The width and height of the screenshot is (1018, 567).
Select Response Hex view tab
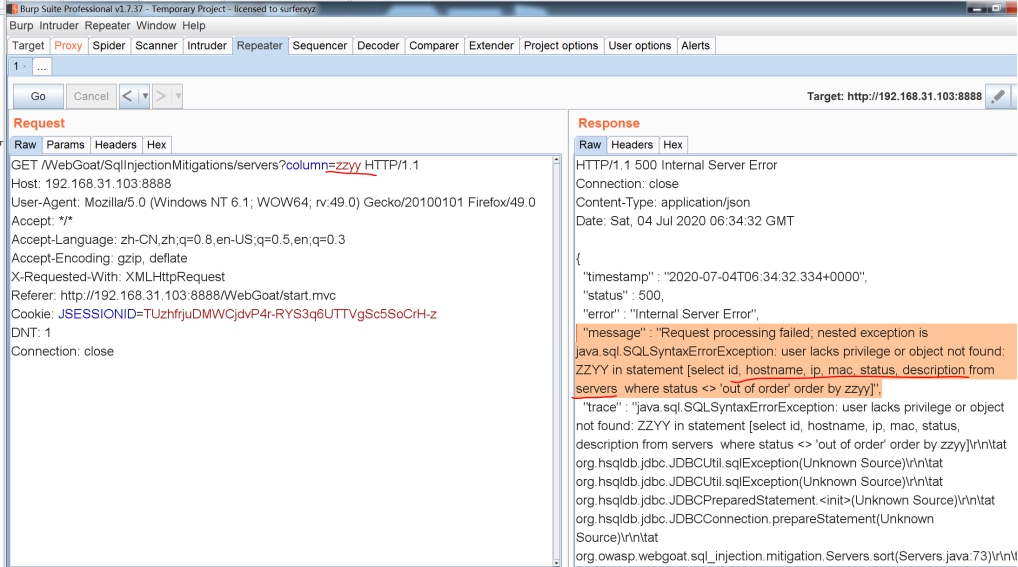[673, 145]
